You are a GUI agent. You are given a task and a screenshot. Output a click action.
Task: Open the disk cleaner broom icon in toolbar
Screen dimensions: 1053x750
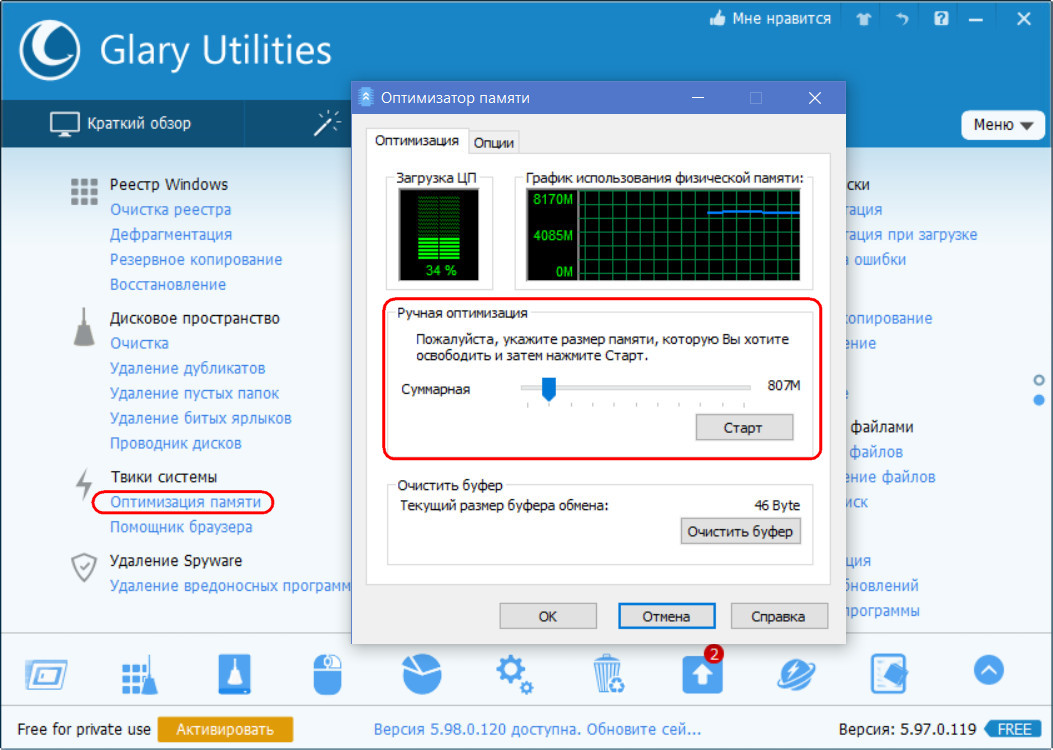(x=234, y=674)
